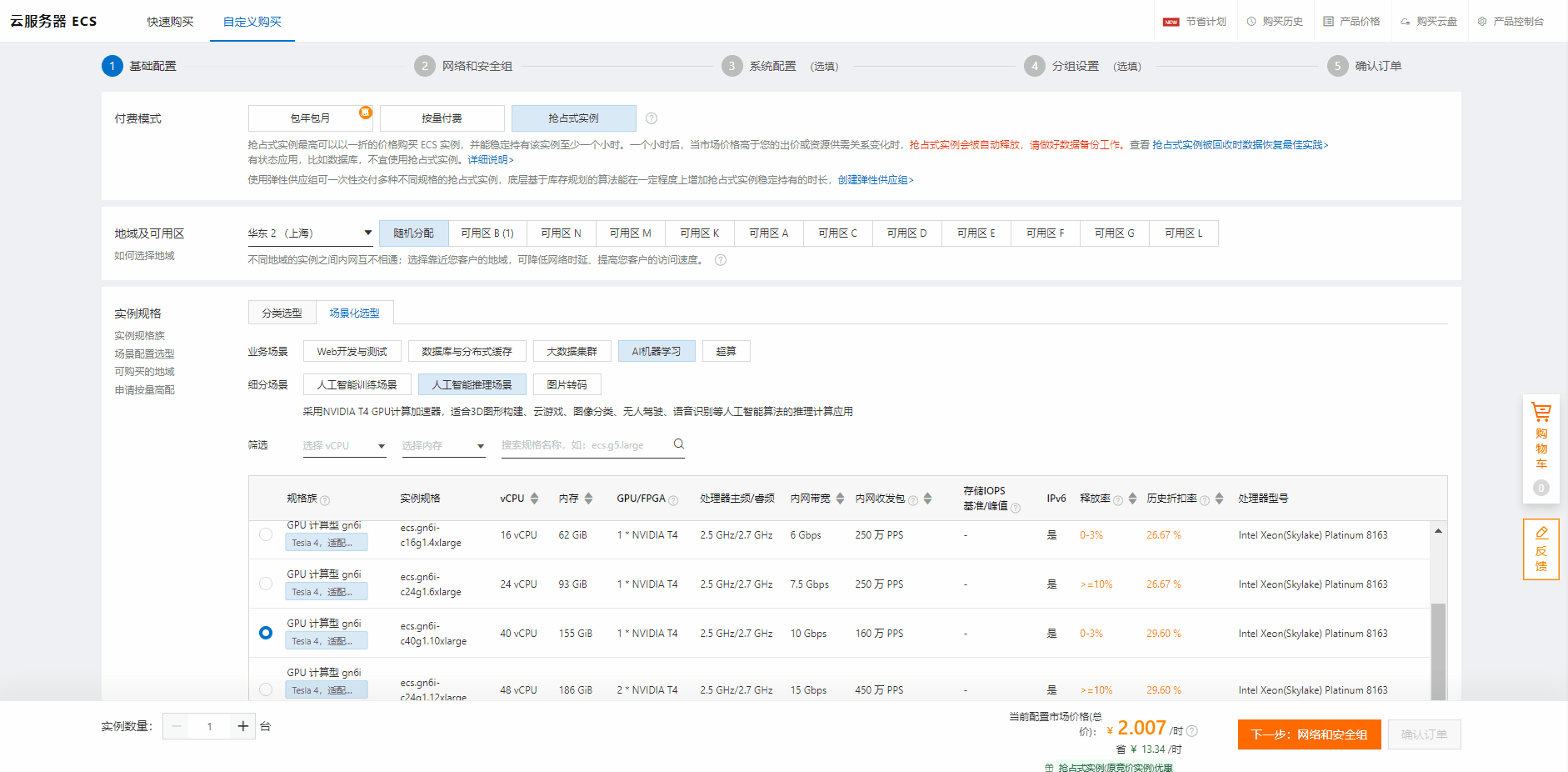
Task: Click the feedback pencil icon
Action: (1541, 533)
